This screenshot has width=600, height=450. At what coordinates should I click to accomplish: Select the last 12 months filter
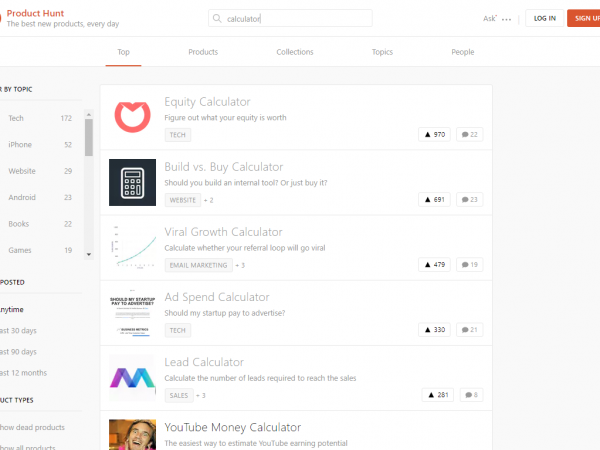coord(22,373)
